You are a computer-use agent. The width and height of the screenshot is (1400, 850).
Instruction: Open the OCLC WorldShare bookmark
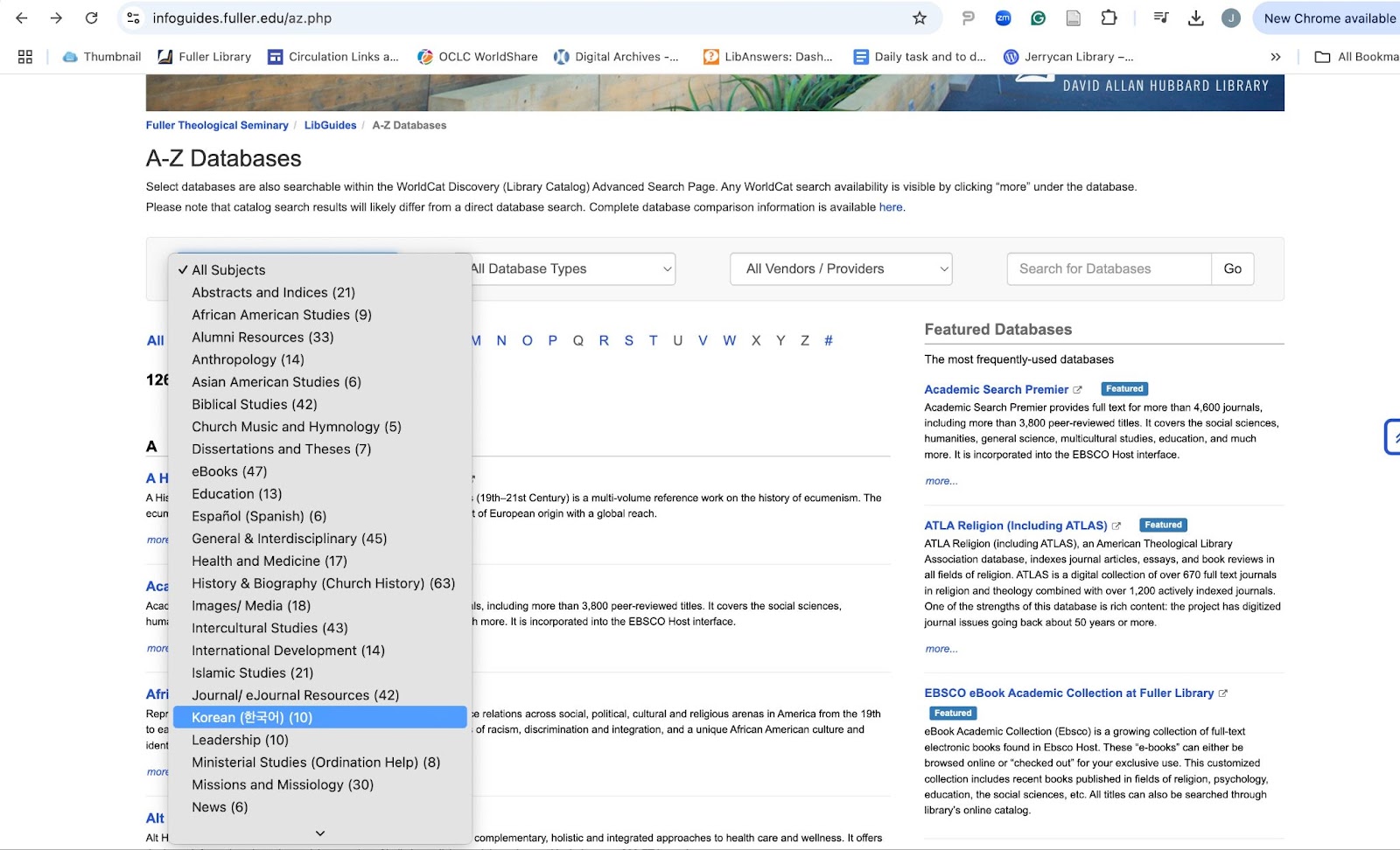coord(478,57)
